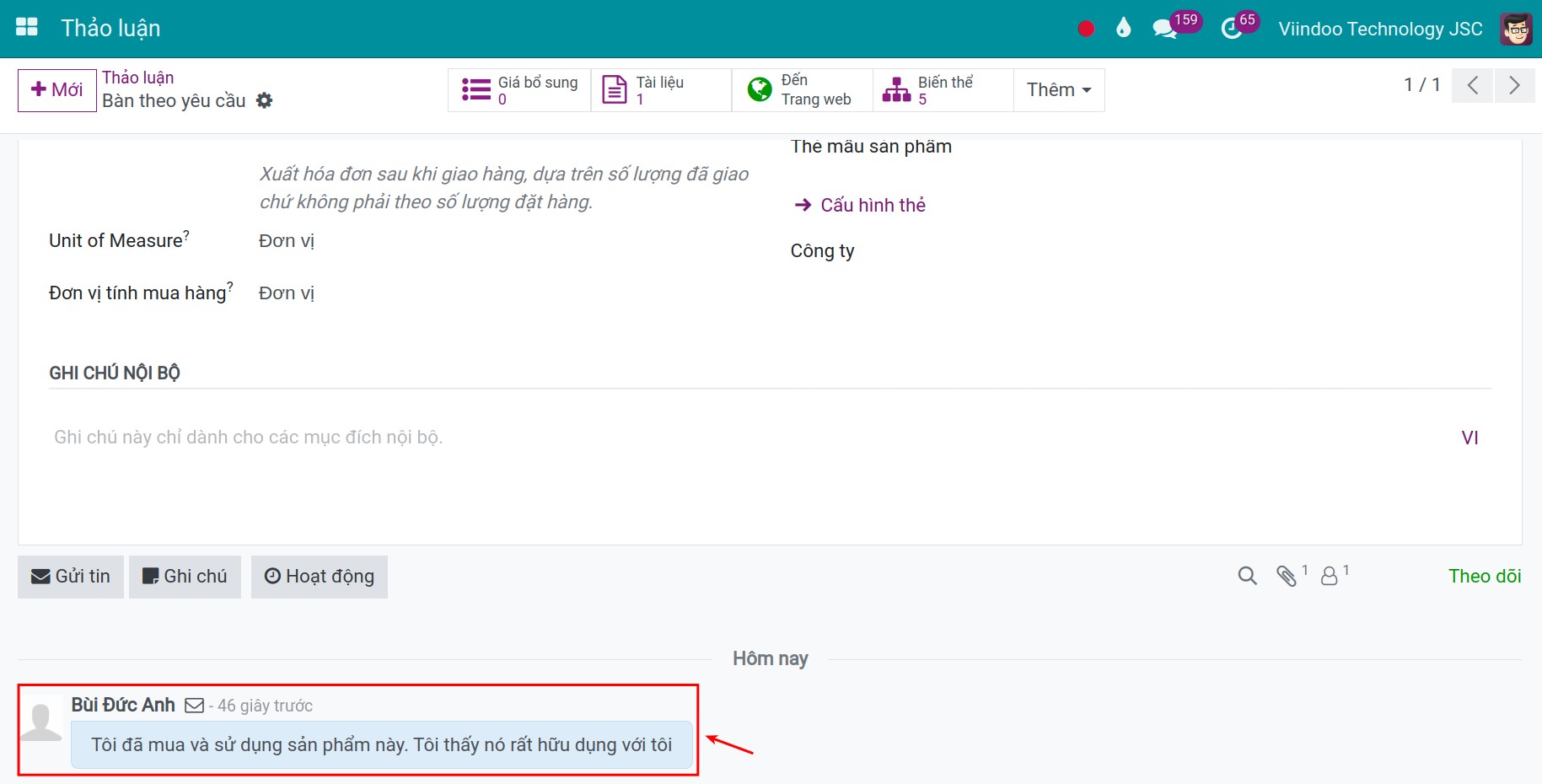Image resolution: width=1542 pixels, height=784 pixels.
Task: Open Tài liệu stat button
Action: 661,90
